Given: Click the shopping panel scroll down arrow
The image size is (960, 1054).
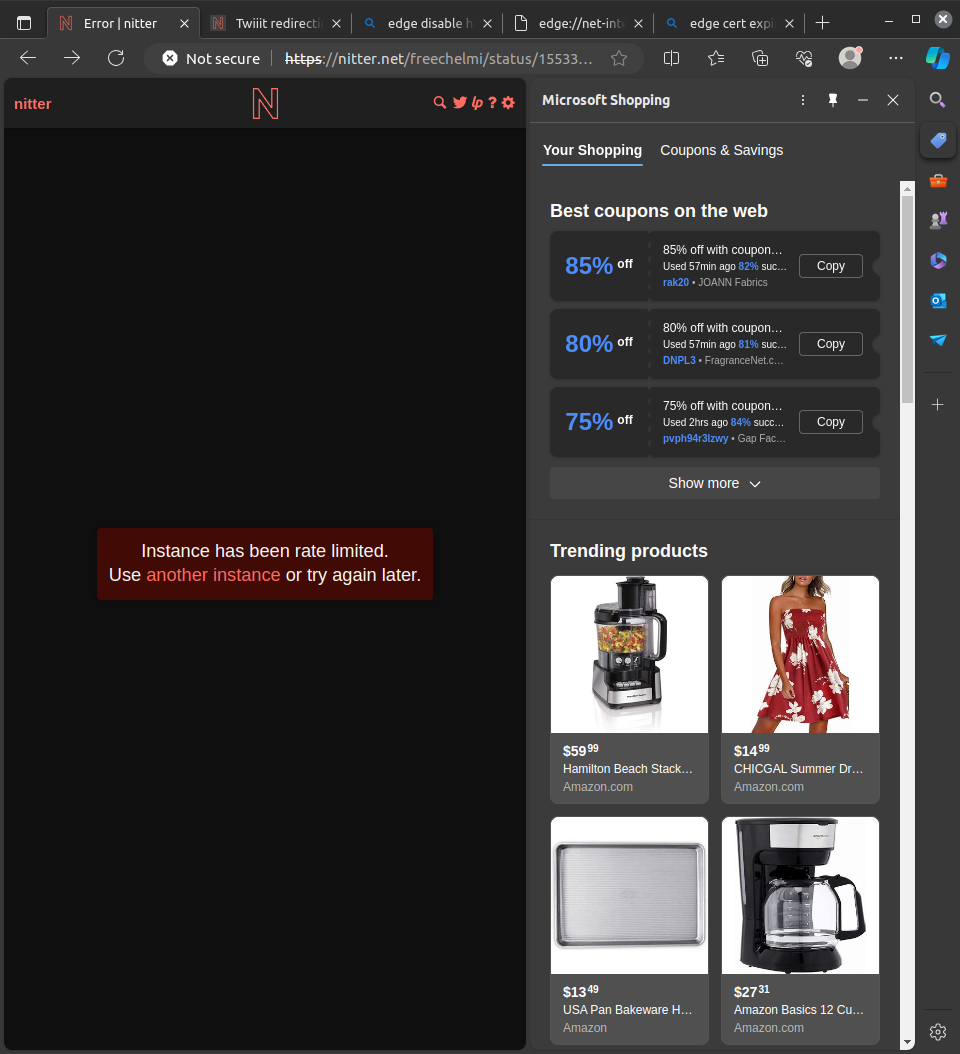Looking at the screenshot, I should [908, 1043].
